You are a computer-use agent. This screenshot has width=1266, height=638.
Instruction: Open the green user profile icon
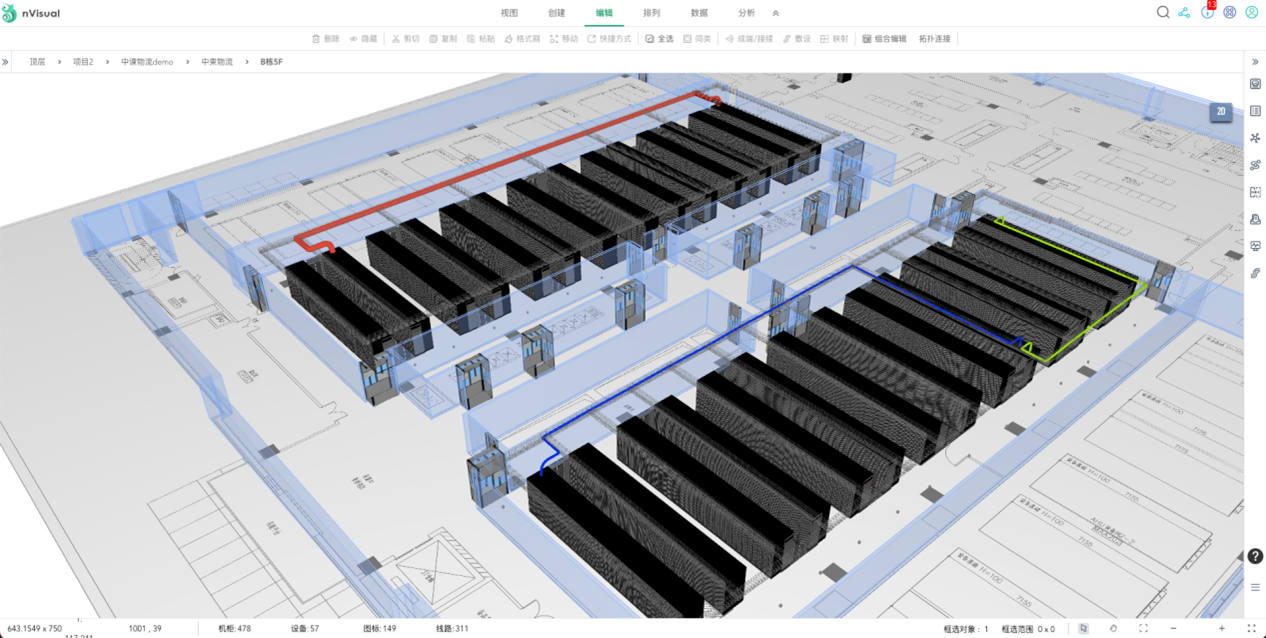coord(1252,13)
